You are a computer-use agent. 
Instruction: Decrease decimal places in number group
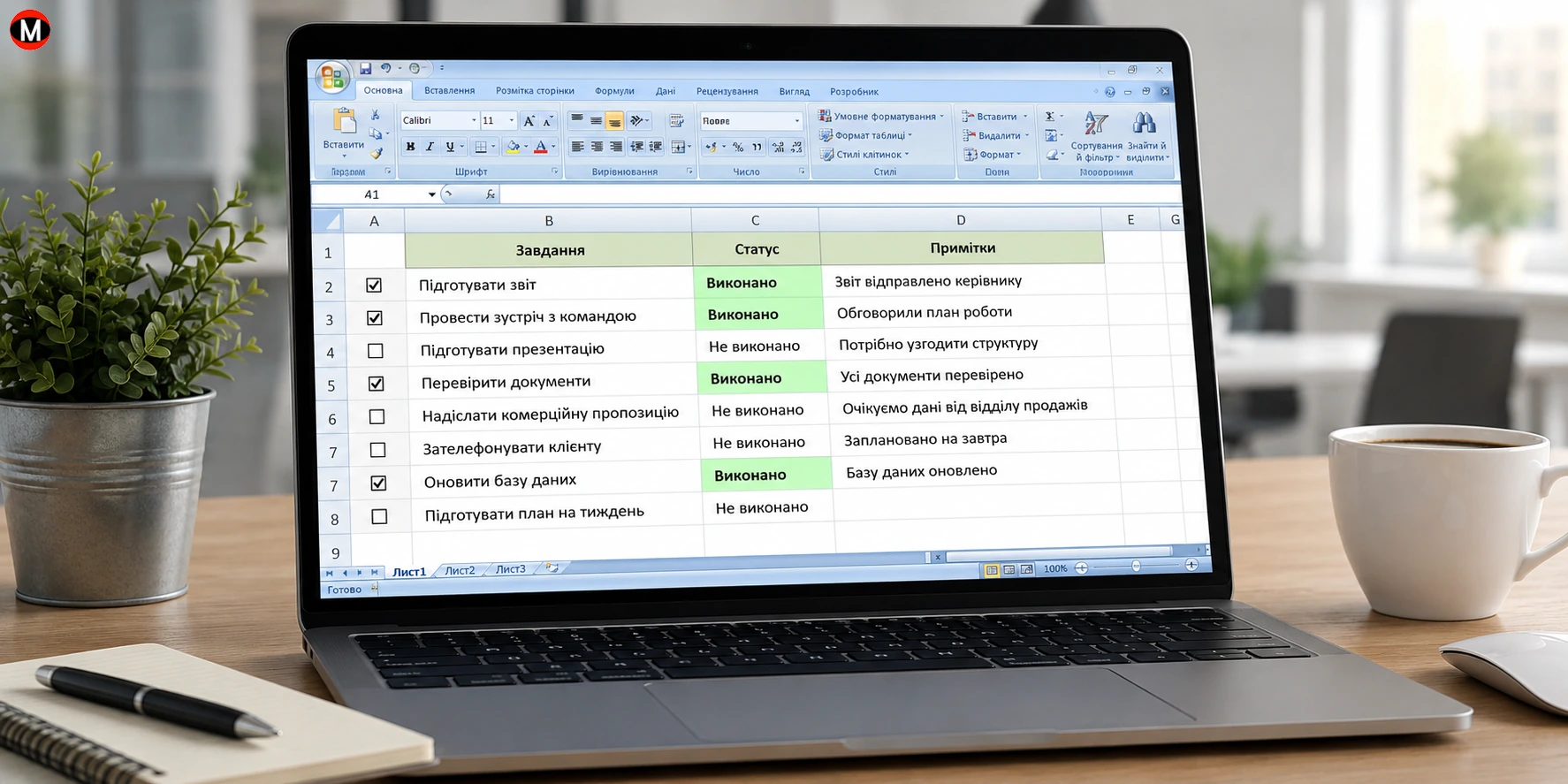pos(796,148)
